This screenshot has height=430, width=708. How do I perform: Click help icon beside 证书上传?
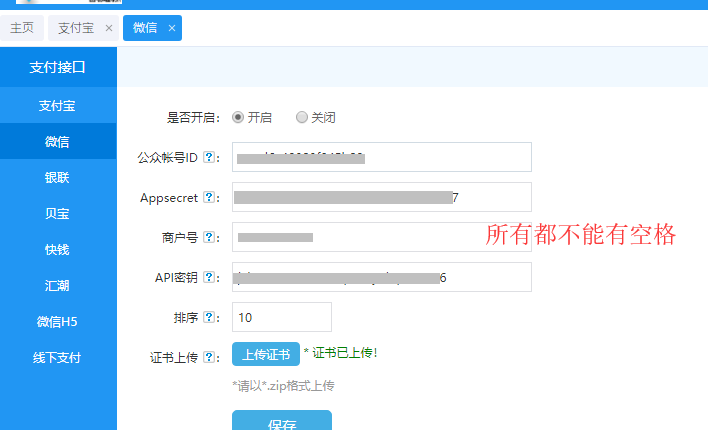[209, 357]
